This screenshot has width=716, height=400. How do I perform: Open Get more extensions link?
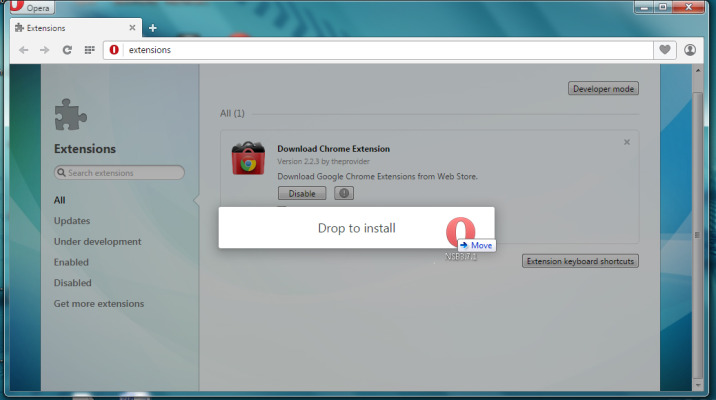point(98,304)
